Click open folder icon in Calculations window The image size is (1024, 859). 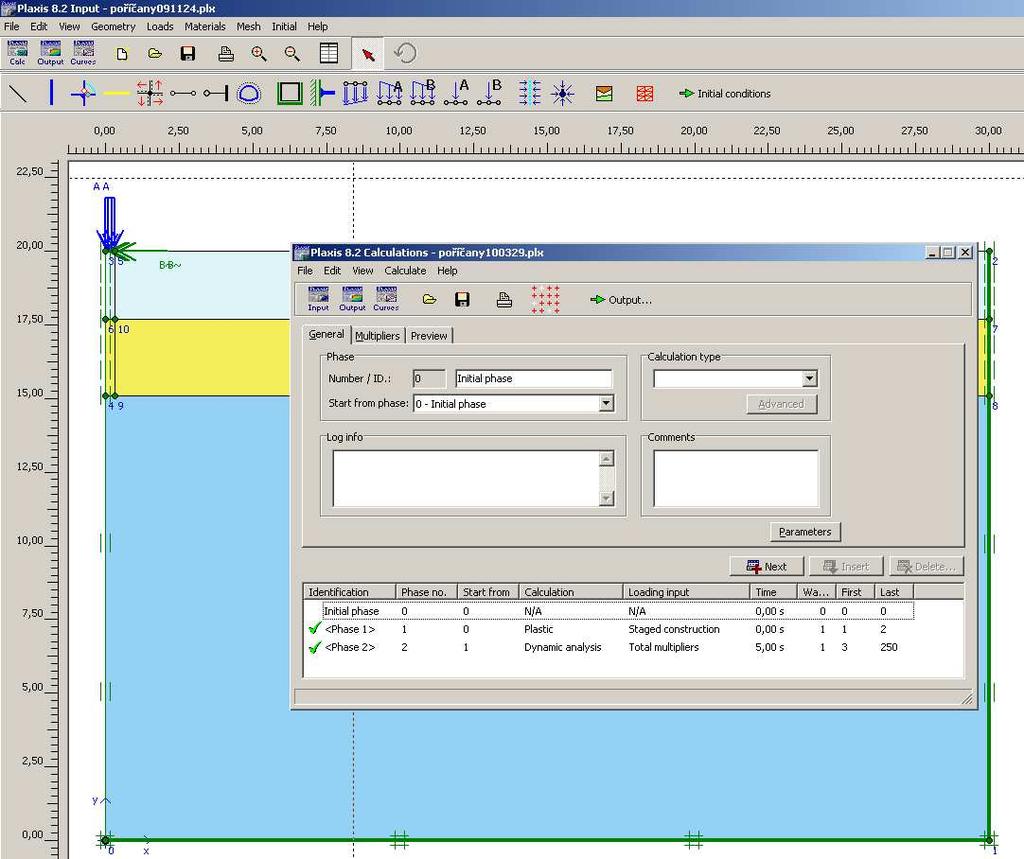tap(429, 299)
